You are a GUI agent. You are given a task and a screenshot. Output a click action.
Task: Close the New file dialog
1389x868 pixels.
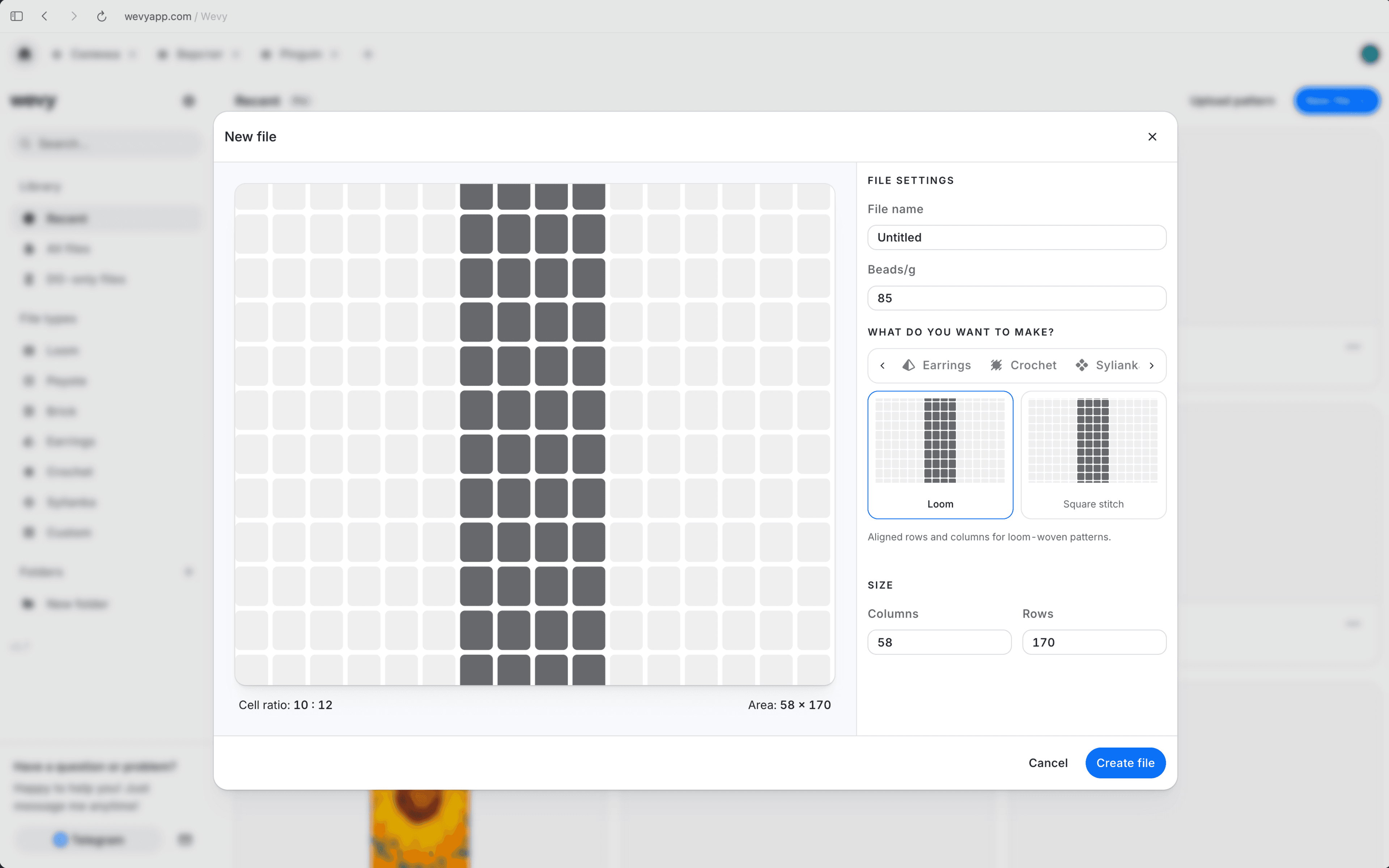click(1152, 137)
